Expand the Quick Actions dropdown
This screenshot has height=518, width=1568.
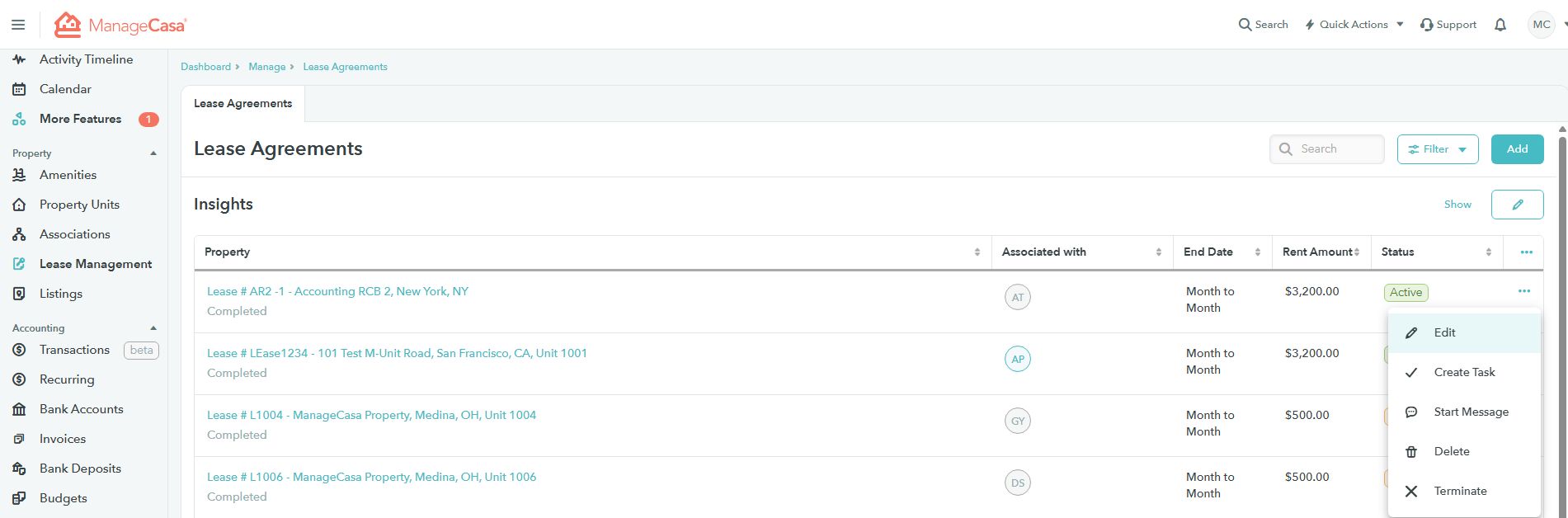coord(1354,25)
